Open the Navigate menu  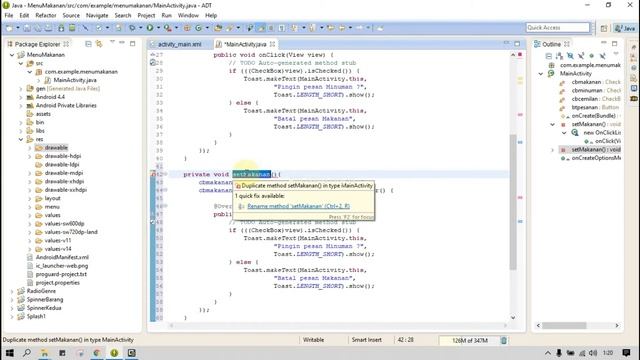[x=97, y=15]
